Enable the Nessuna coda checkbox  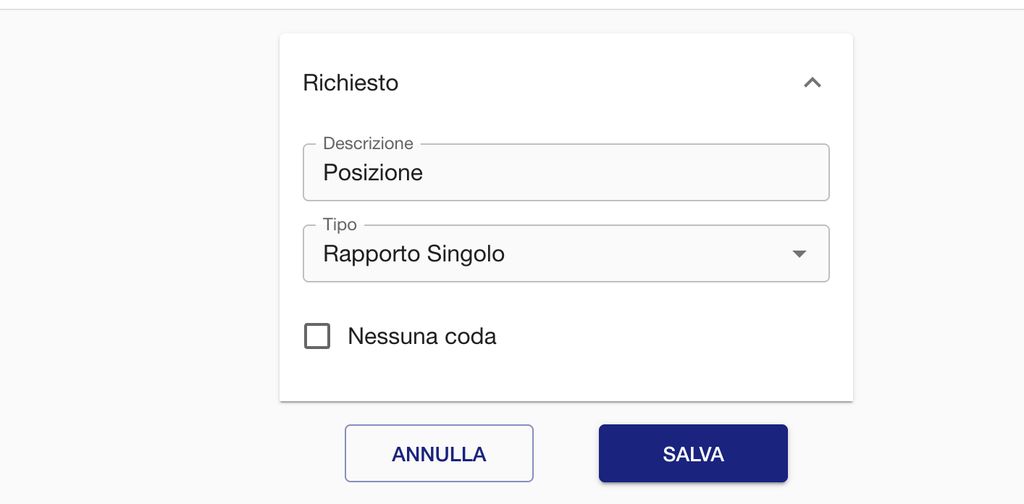coord(317,336)
